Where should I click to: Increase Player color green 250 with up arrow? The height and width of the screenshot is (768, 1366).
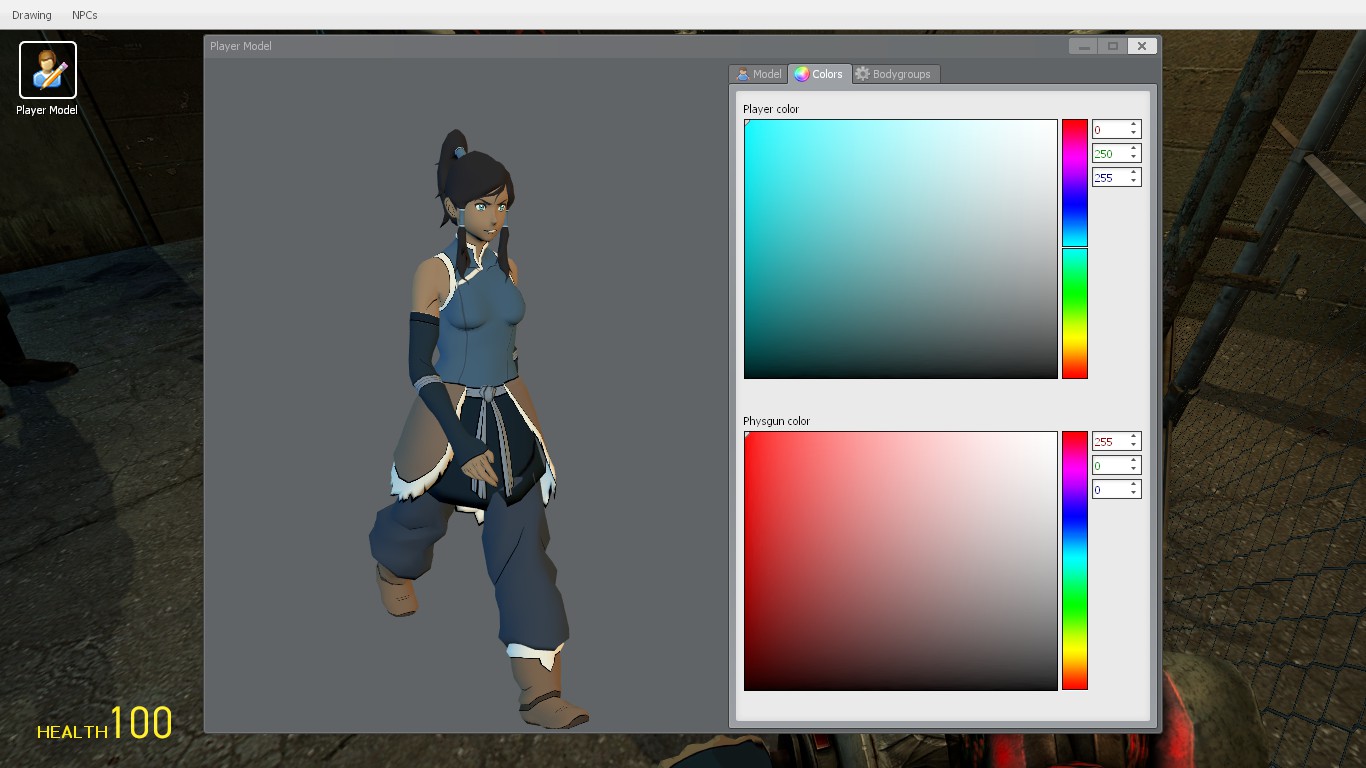click(1134, 149)
